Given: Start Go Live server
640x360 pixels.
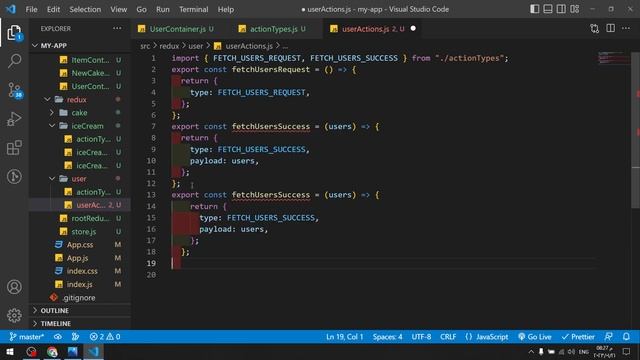Looking at the screenshot, I should point(535,337).
